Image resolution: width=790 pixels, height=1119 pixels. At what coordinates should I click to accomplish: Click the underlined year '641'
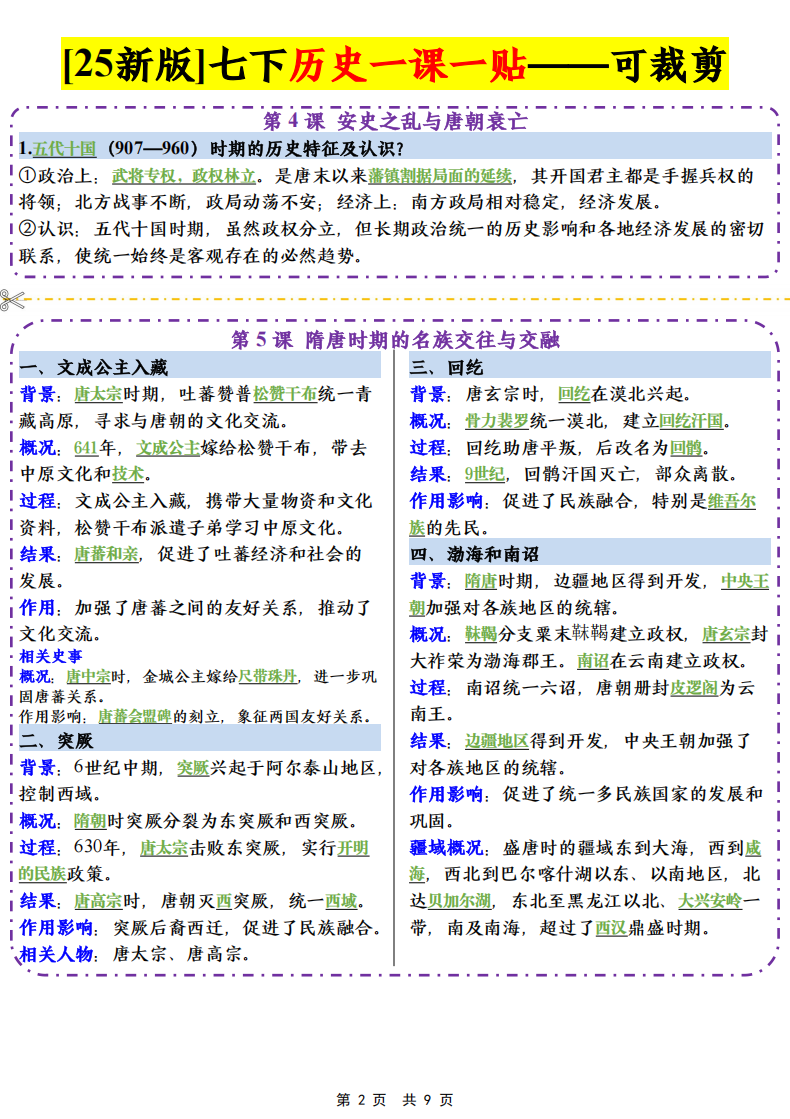pos(86,448)
